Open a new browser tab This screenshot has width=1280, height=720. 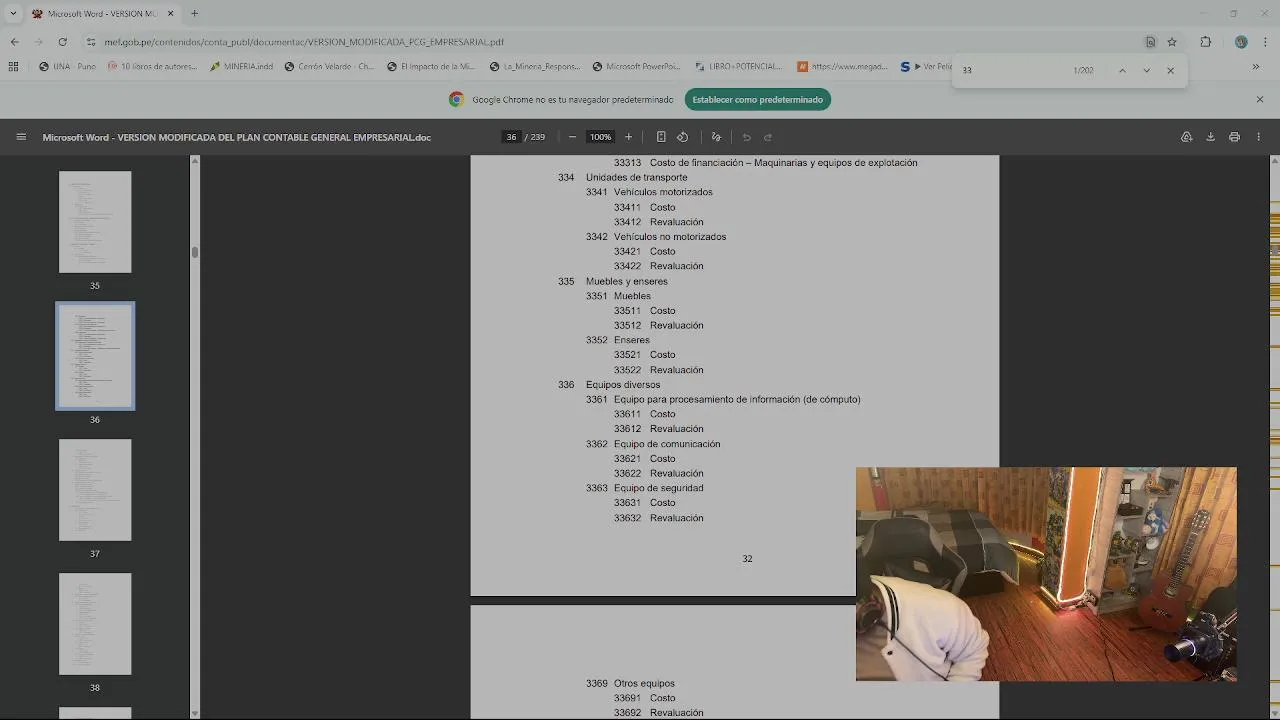click(194, 13)
